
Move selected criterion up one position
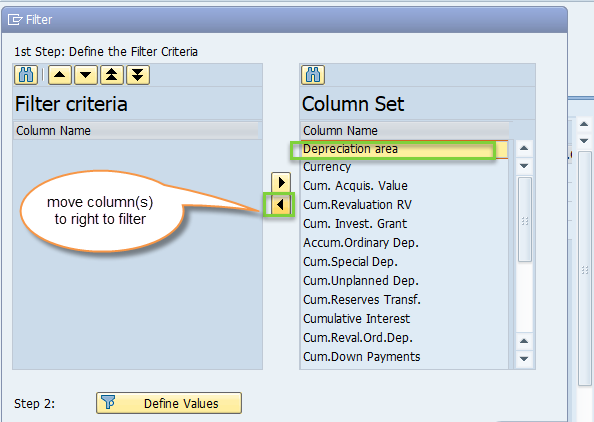pyautogui.click(x=60, y=75)
